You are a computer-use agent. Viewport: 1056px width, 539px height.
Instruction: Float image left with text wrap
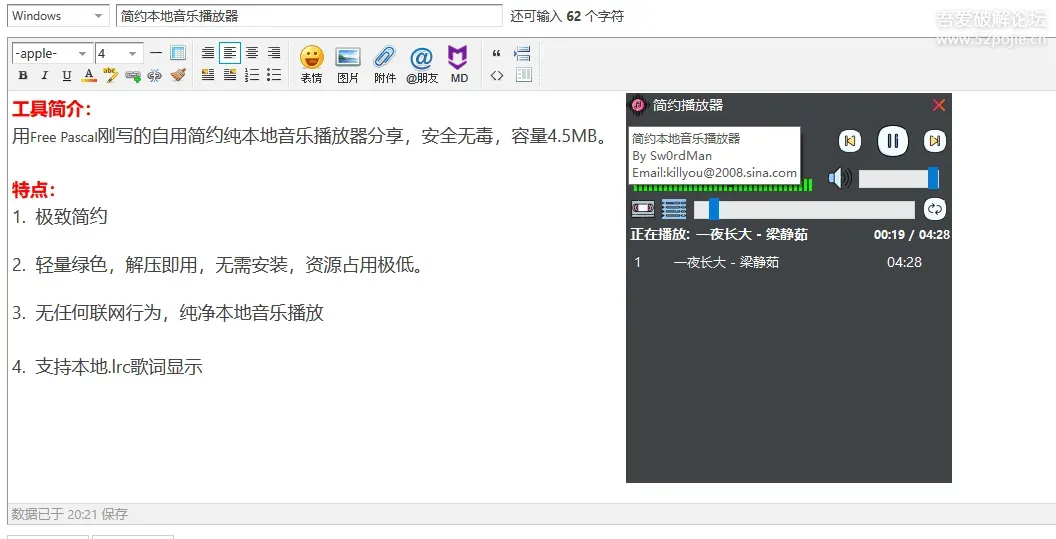(x=208, y=75)
